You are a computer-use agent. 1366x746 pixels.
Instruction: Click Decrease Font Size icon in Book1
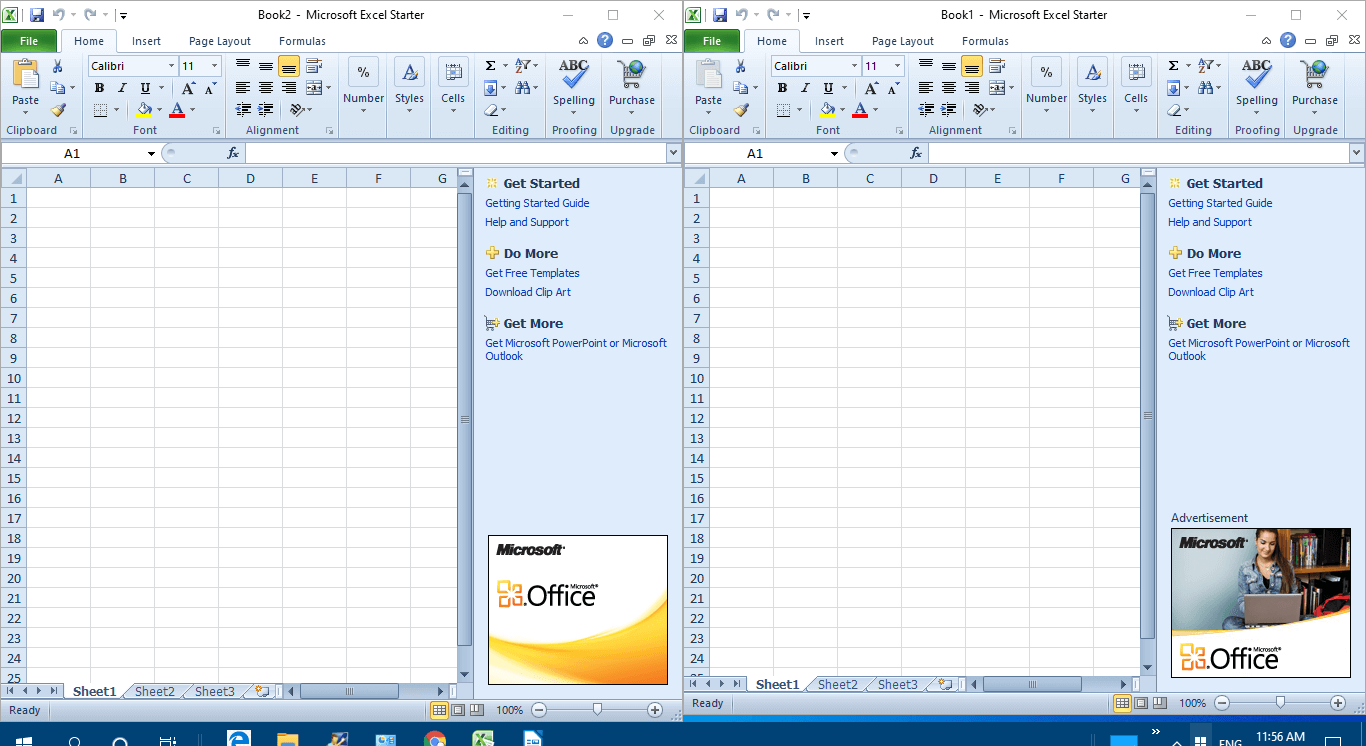click(x=892, y=88)
